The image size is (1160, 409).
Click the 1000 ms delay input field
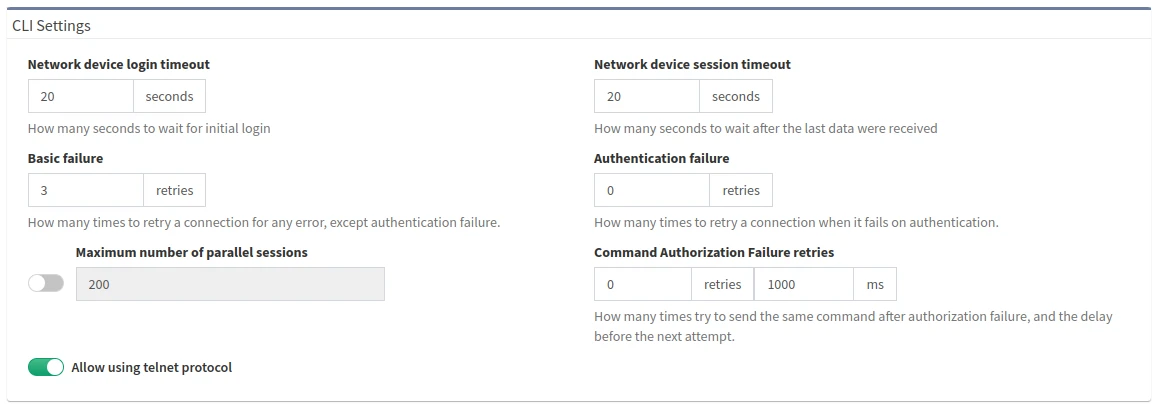click(803, 284)
